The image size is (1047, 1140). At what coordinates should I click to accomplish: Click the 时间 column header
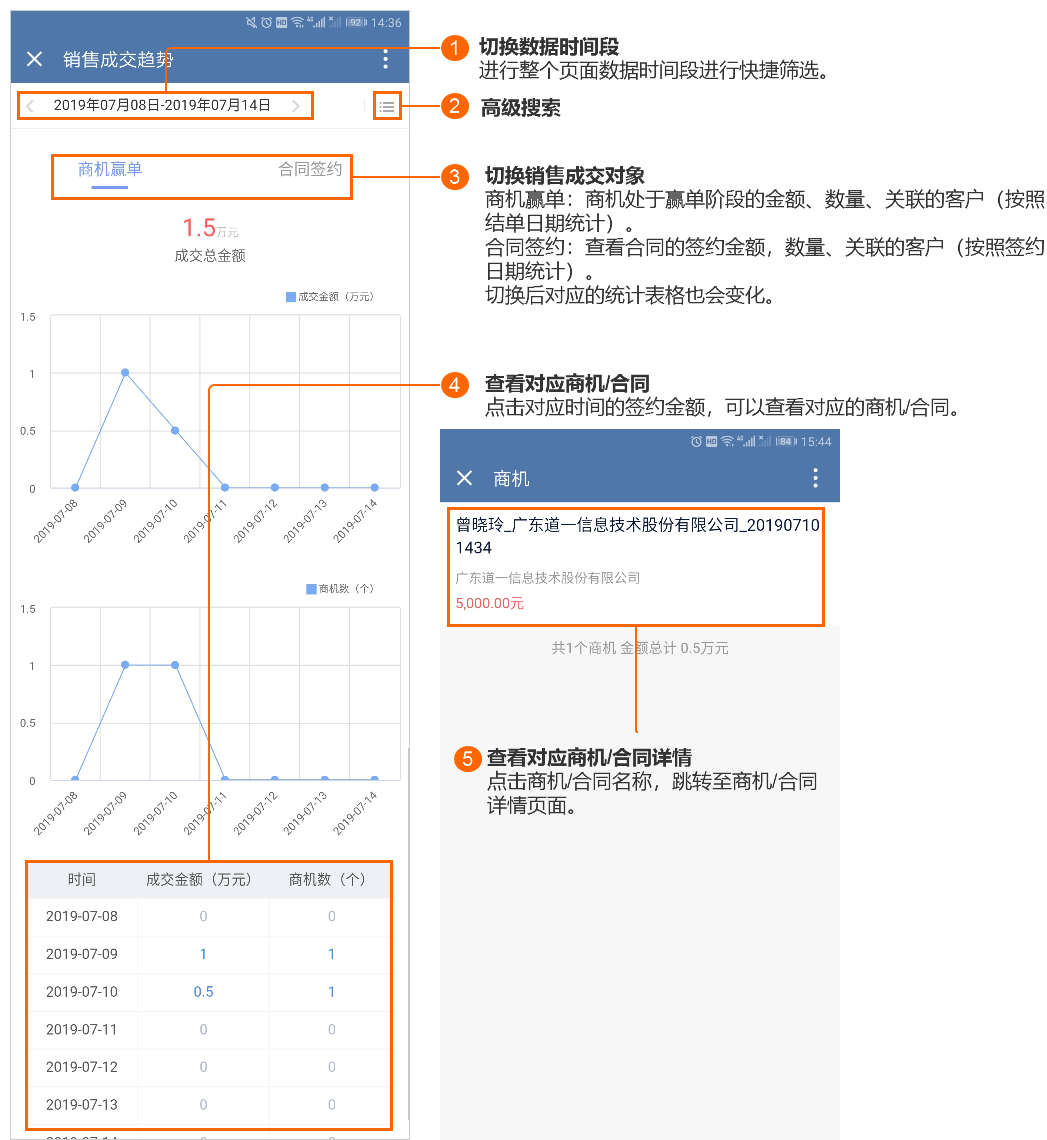(81, 880)
